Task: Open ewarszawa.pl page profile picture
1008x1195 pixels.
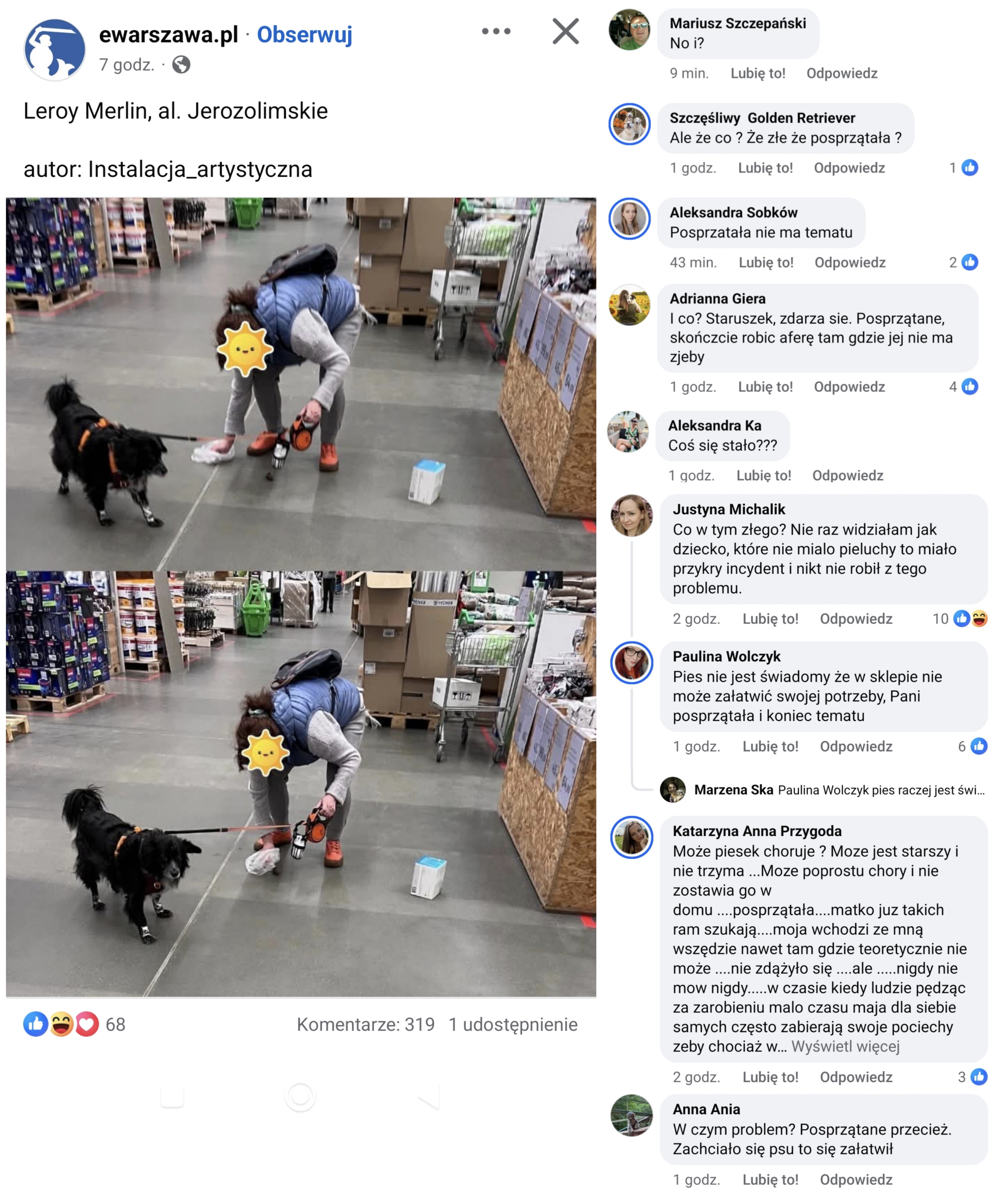Action: 55,50
